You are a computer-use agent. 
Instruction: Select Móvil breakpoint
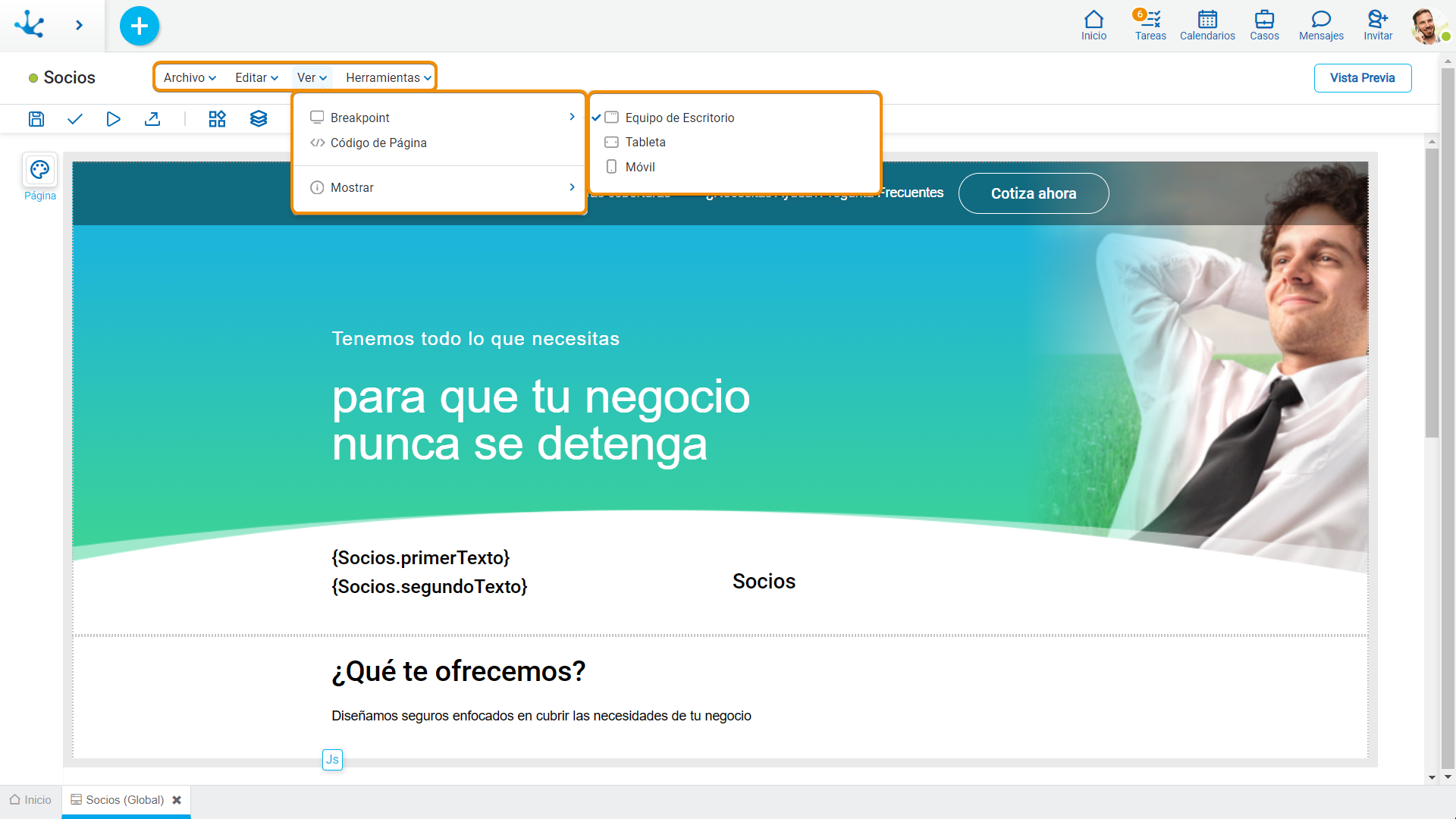[x=734, y=167]
